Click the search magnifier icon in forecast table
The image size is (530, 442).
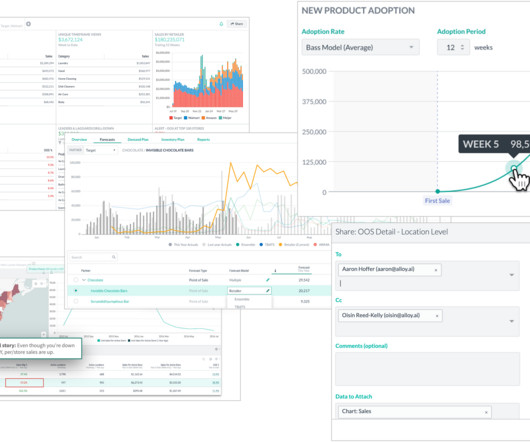click(x=114, y=257)
